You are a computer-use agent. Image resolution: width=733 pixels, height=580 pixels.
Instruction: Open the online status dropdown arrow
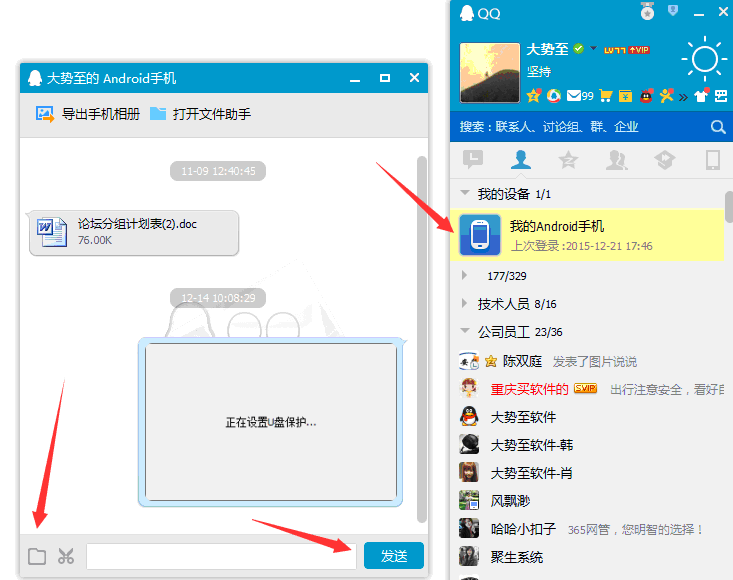click(593, 48)
